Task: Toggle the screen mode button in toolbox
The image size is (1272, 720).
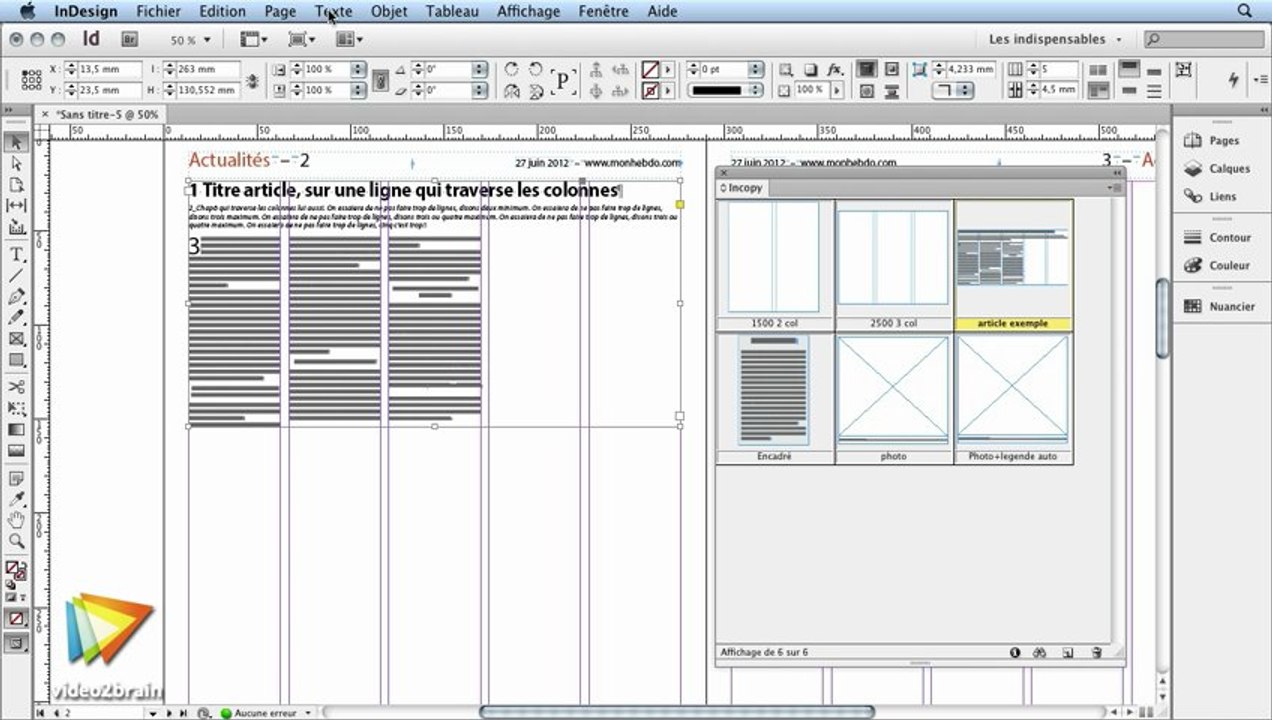Action: point(16,643)
